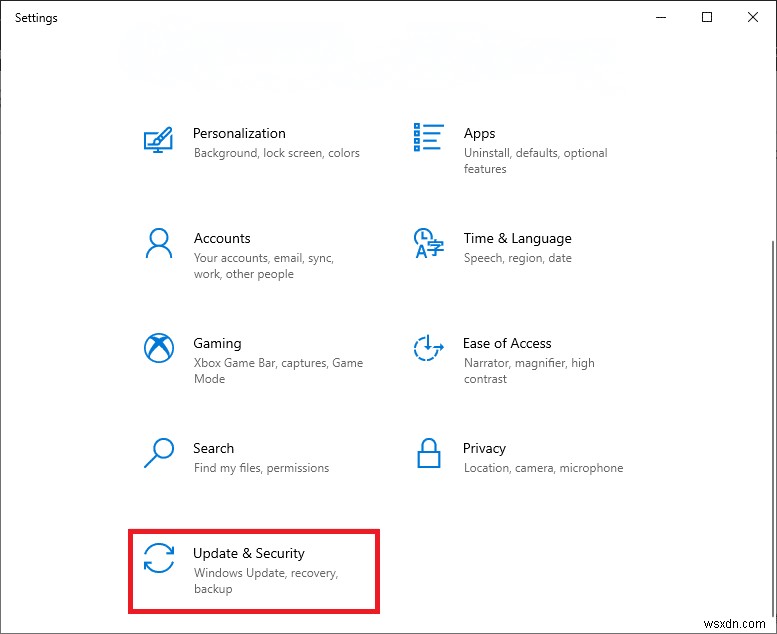Click the Gaming Xbox icon

point(159,348)
